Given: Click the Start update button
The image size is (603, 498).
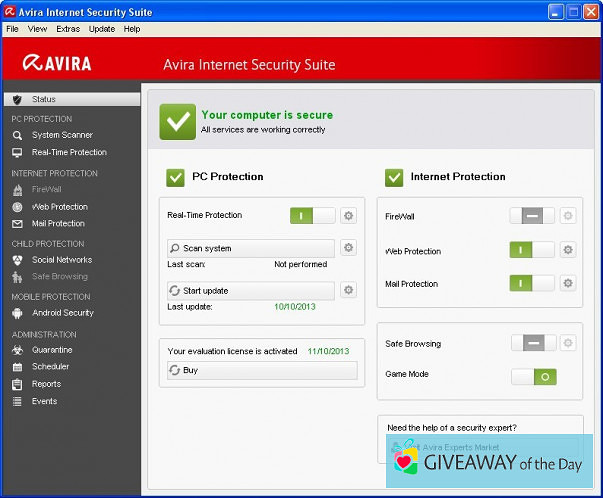Looking at the screenshot, I should 250,290.
